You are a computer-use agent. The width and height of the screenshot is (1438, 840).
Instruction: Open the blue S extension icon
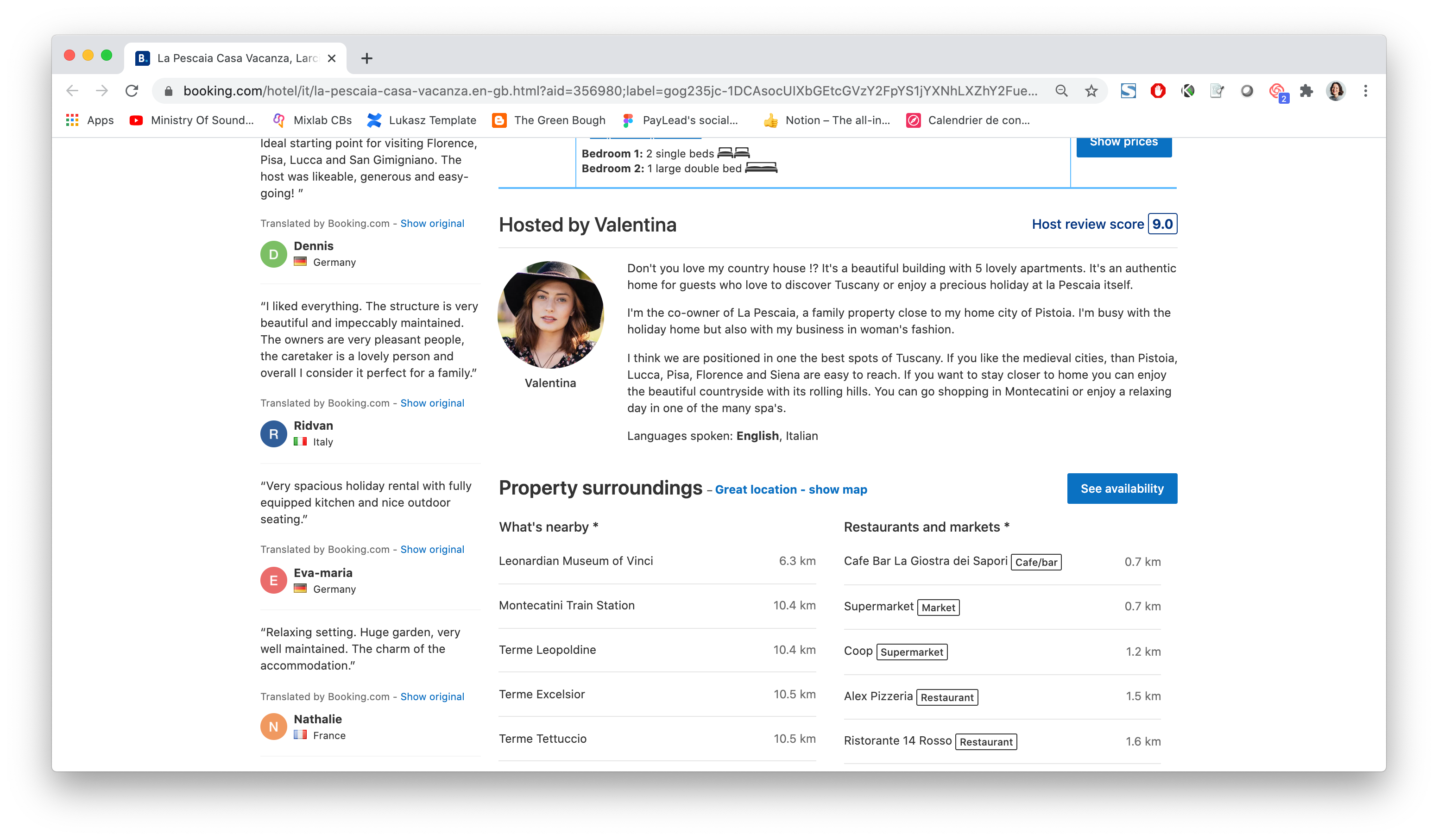1128,91
